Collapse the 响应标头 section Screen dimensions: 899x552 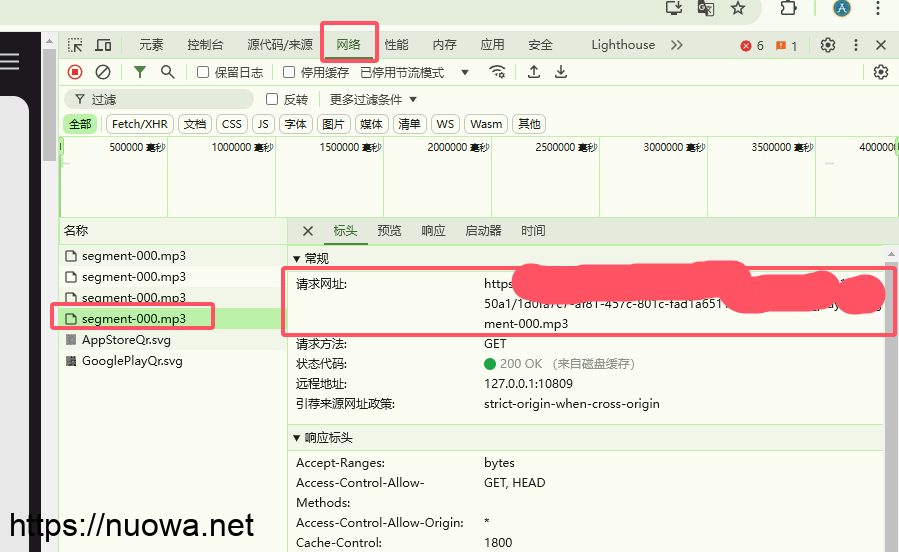coord(297,438)
